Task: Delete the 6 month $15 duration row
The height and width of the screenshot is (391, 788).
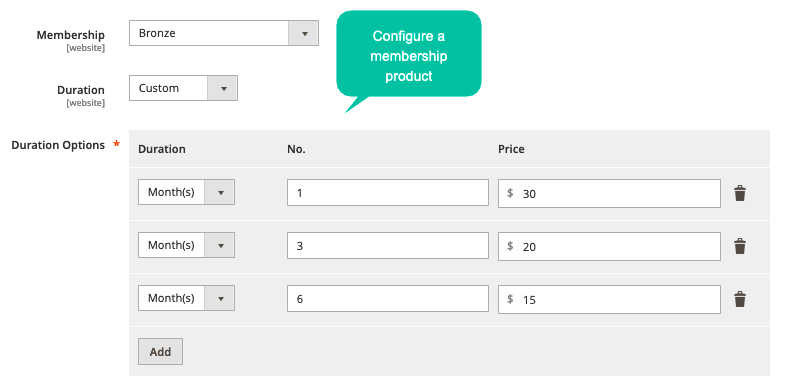Action: pos(739,300)
